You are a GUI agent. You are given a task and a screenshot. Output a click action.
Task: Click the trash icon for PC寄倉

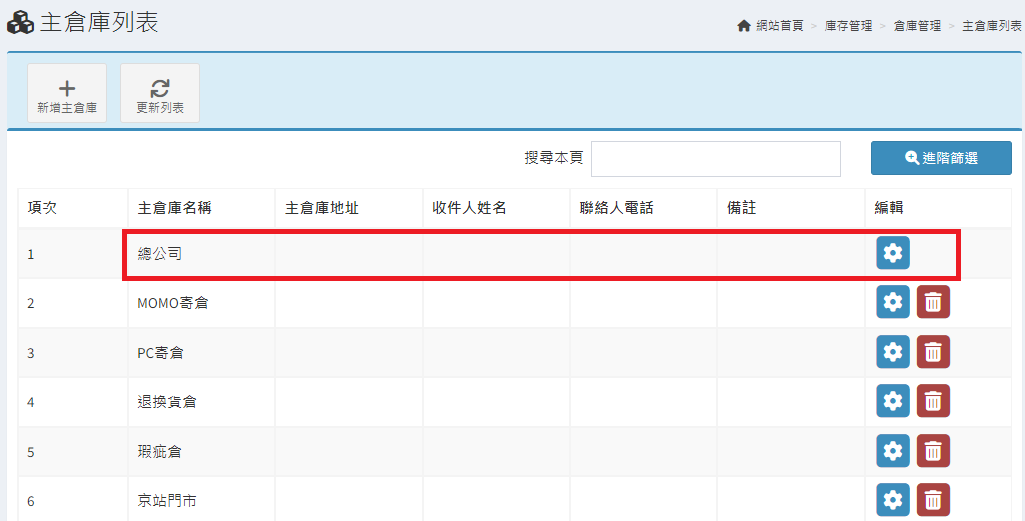pos(933,352)
